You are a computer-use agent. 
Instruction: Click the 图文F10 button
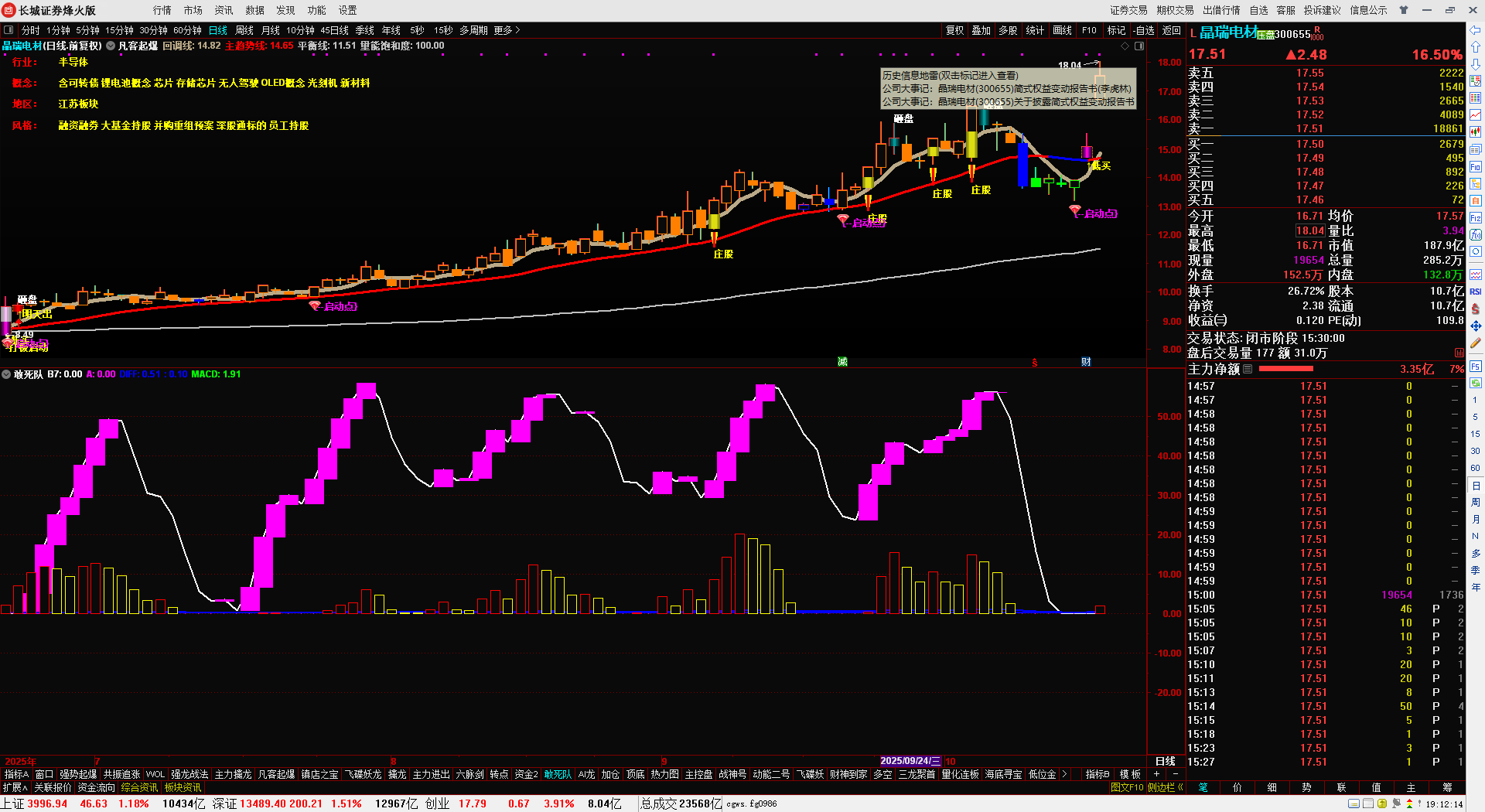coord(1127,787)
